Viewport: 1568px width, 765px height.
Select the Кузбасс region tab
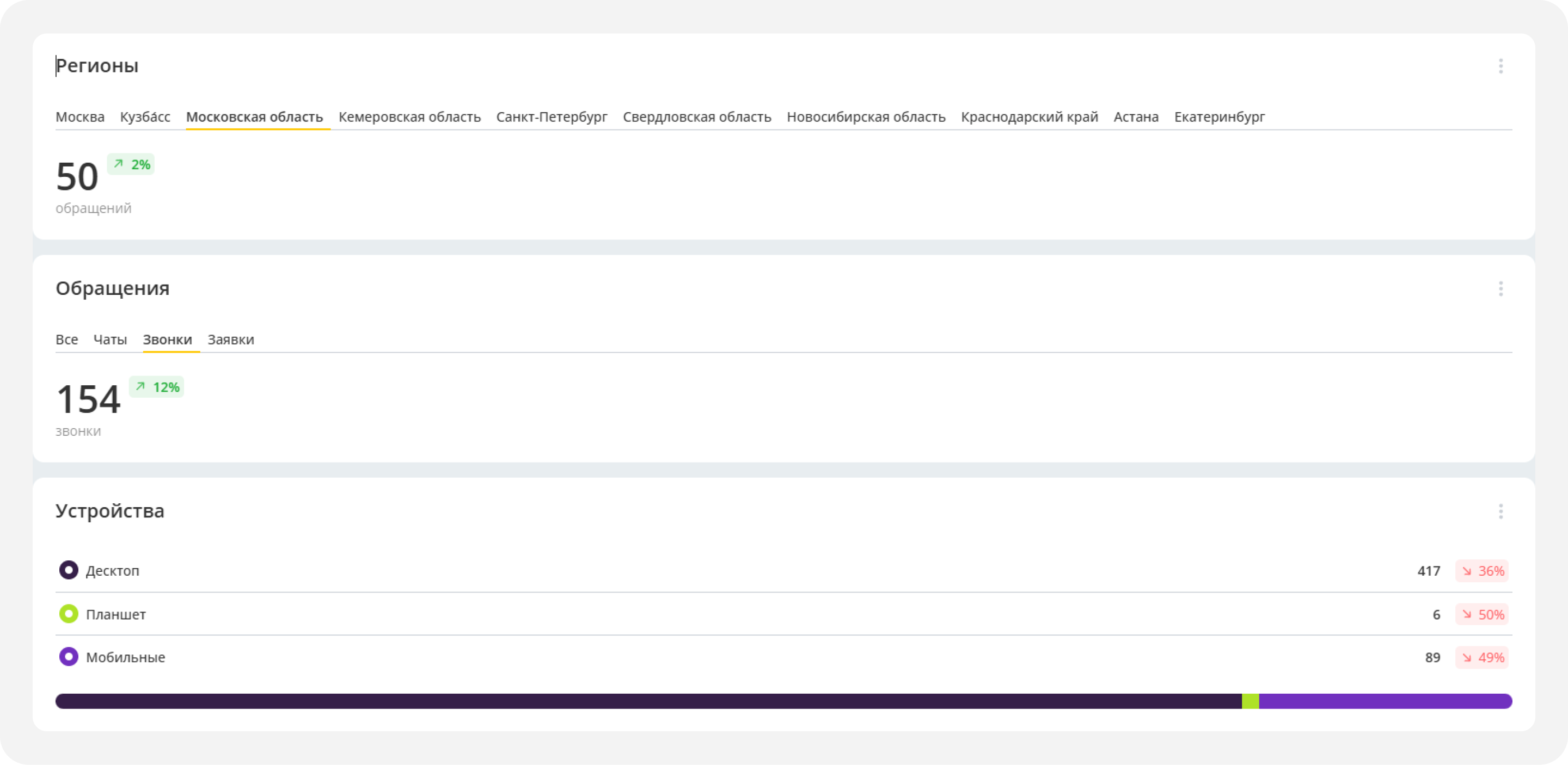(145, 117)
